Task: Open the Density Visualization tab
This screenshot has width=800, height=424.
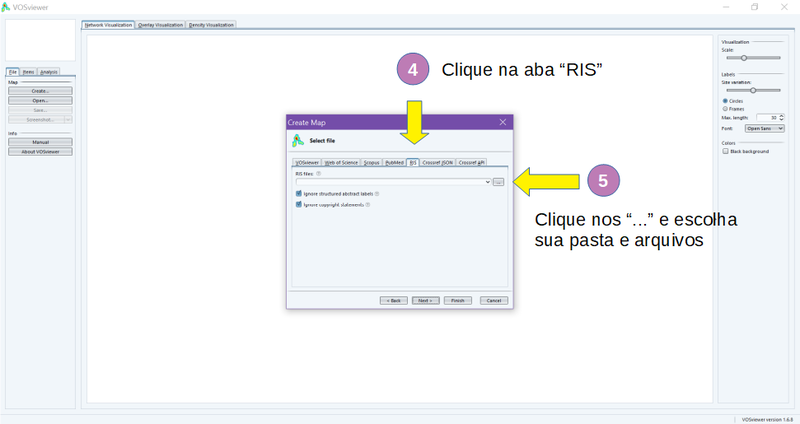Action: (211, 24)
